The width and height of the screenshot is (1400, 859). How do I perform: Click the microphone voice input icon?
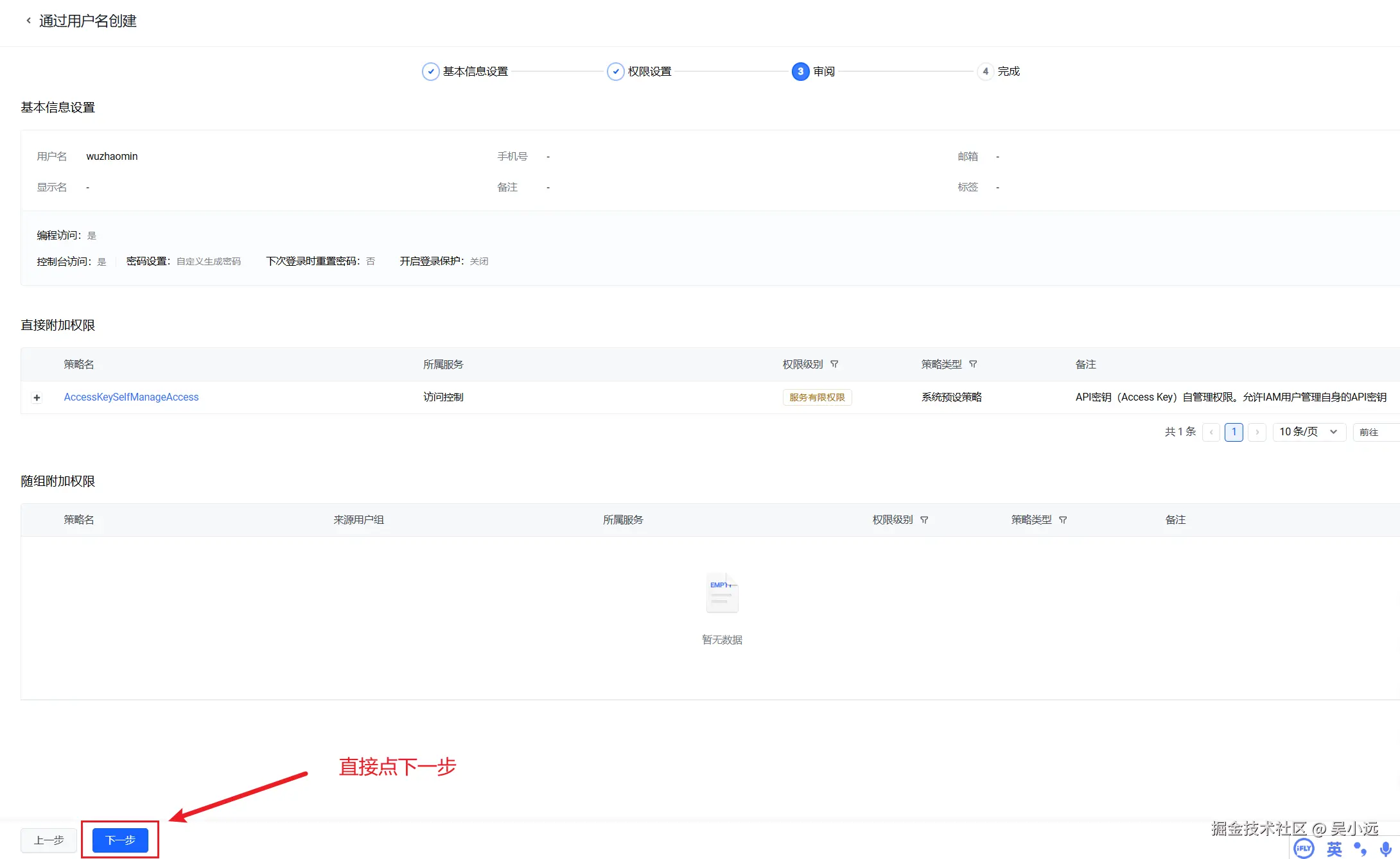(x=1386, y=849)
